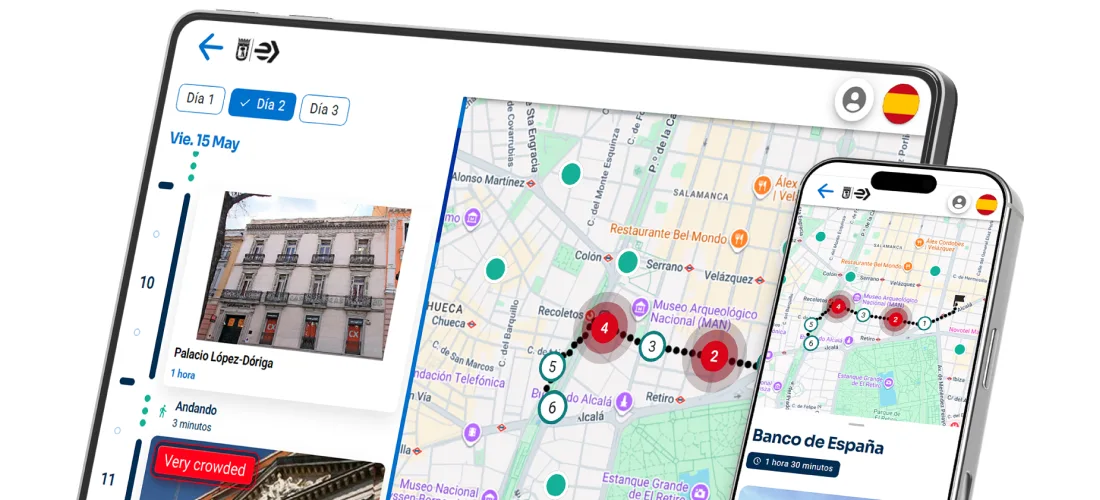Click the Restaurante Bel Mondo map pin

[738, 239]
